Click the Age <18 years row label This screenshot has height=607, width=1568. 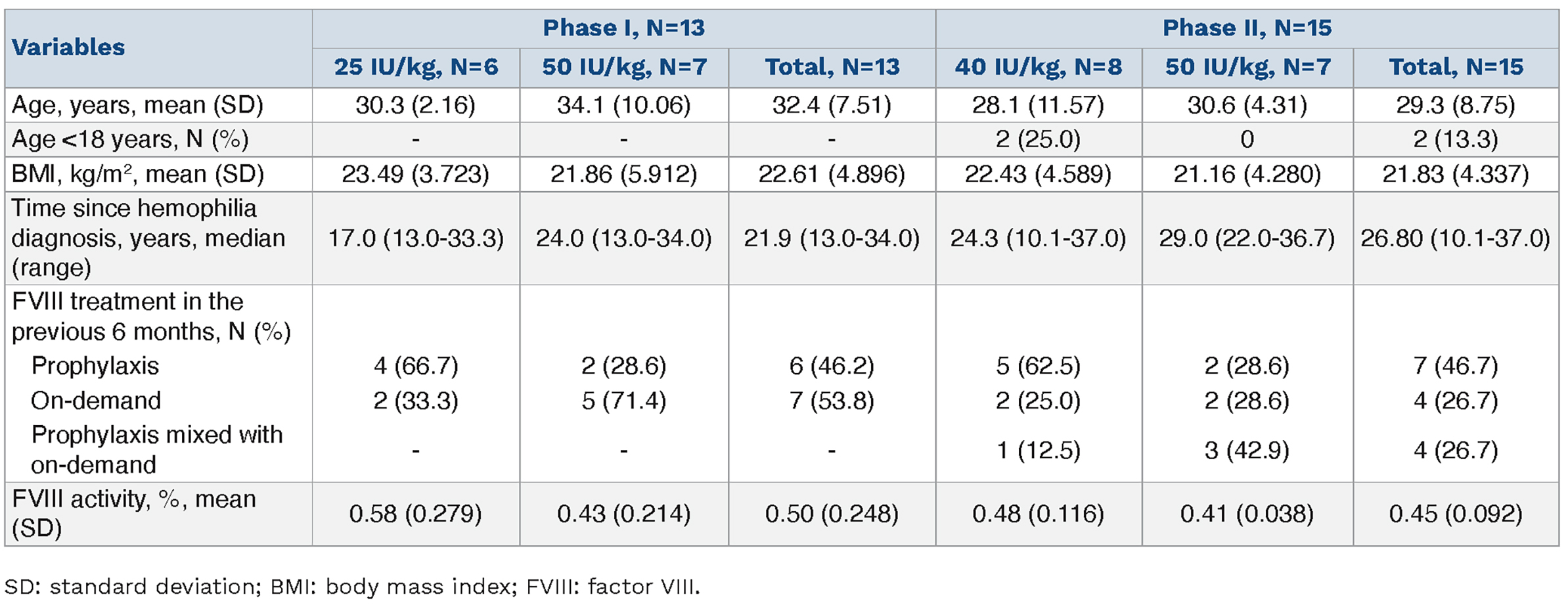coord(130,139)
